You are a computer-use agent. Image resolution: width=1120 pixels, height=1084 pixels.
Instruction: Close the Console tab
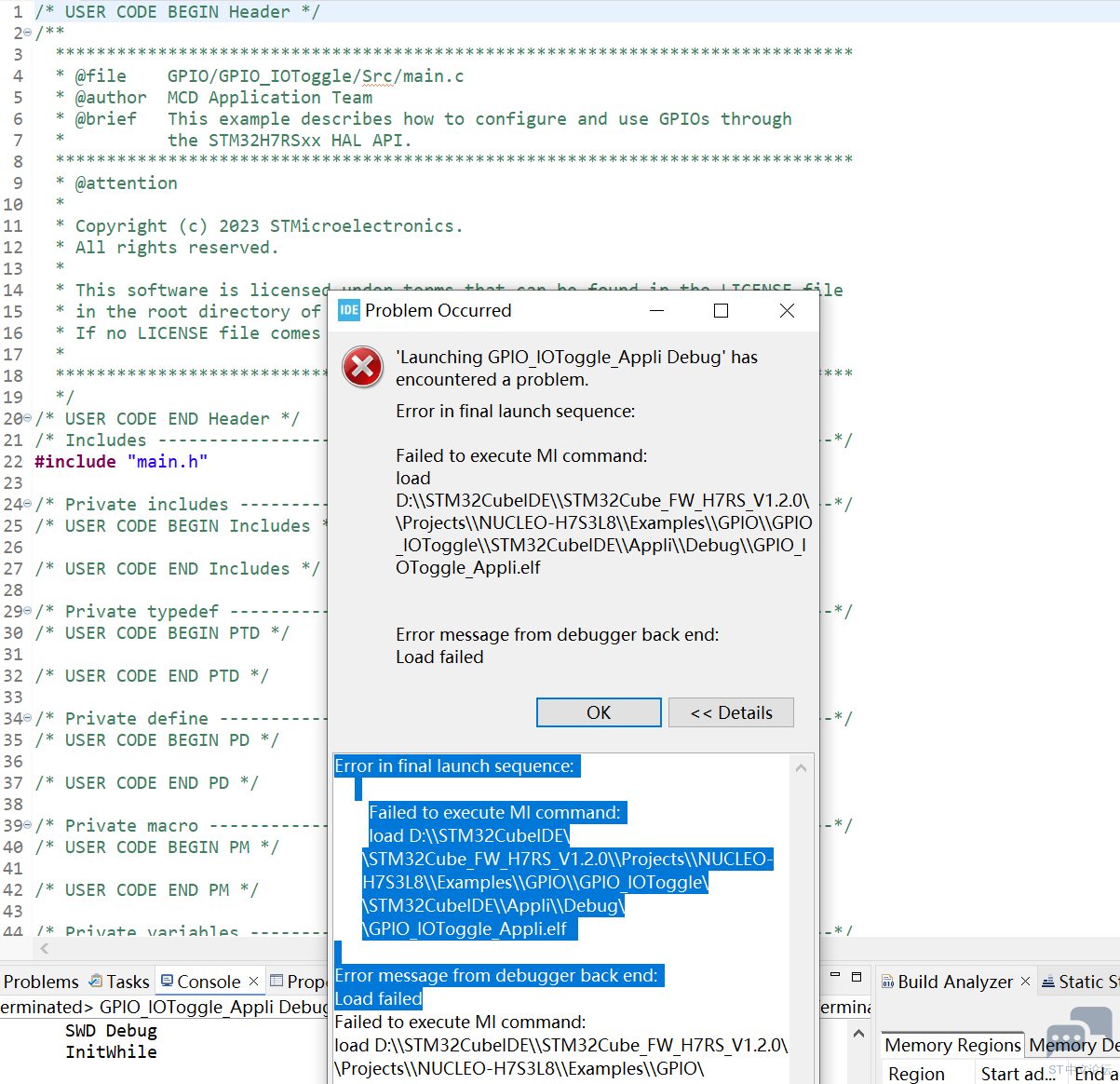(253, 982)
